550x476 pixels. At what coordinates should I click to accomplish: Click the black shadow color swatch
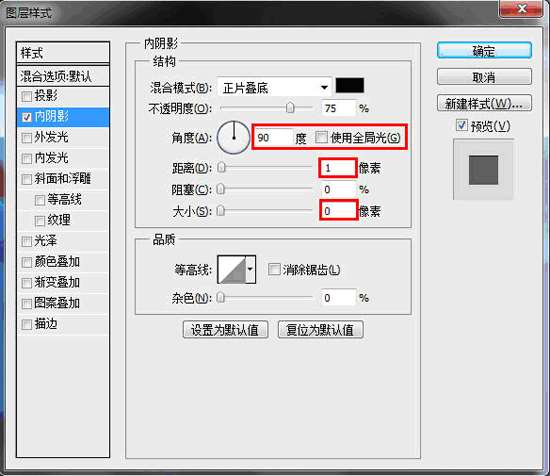click(350, 85)
